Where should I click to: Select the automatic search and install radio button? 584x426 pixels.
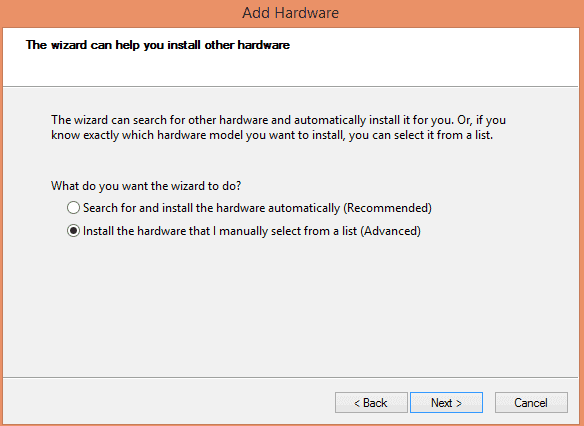click(x=73, y=208)
